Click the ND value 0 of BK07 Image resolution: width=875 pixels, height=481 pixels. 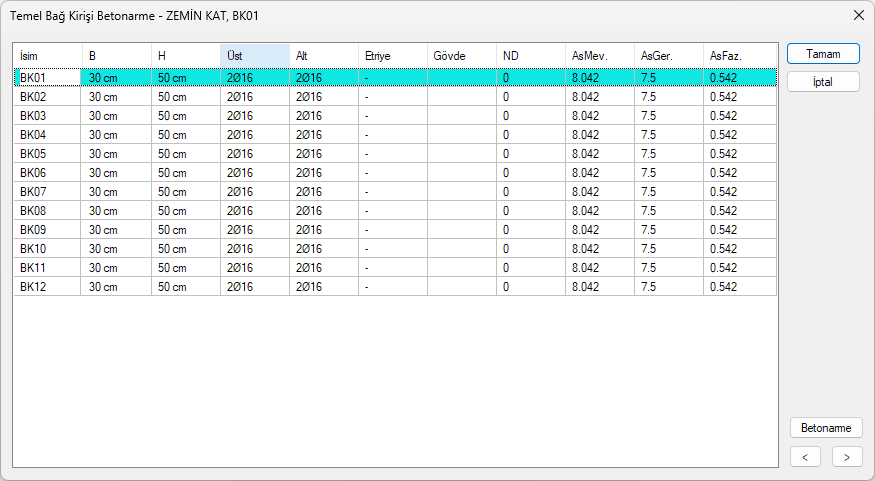pyautogui.click(x=531, y=191)
